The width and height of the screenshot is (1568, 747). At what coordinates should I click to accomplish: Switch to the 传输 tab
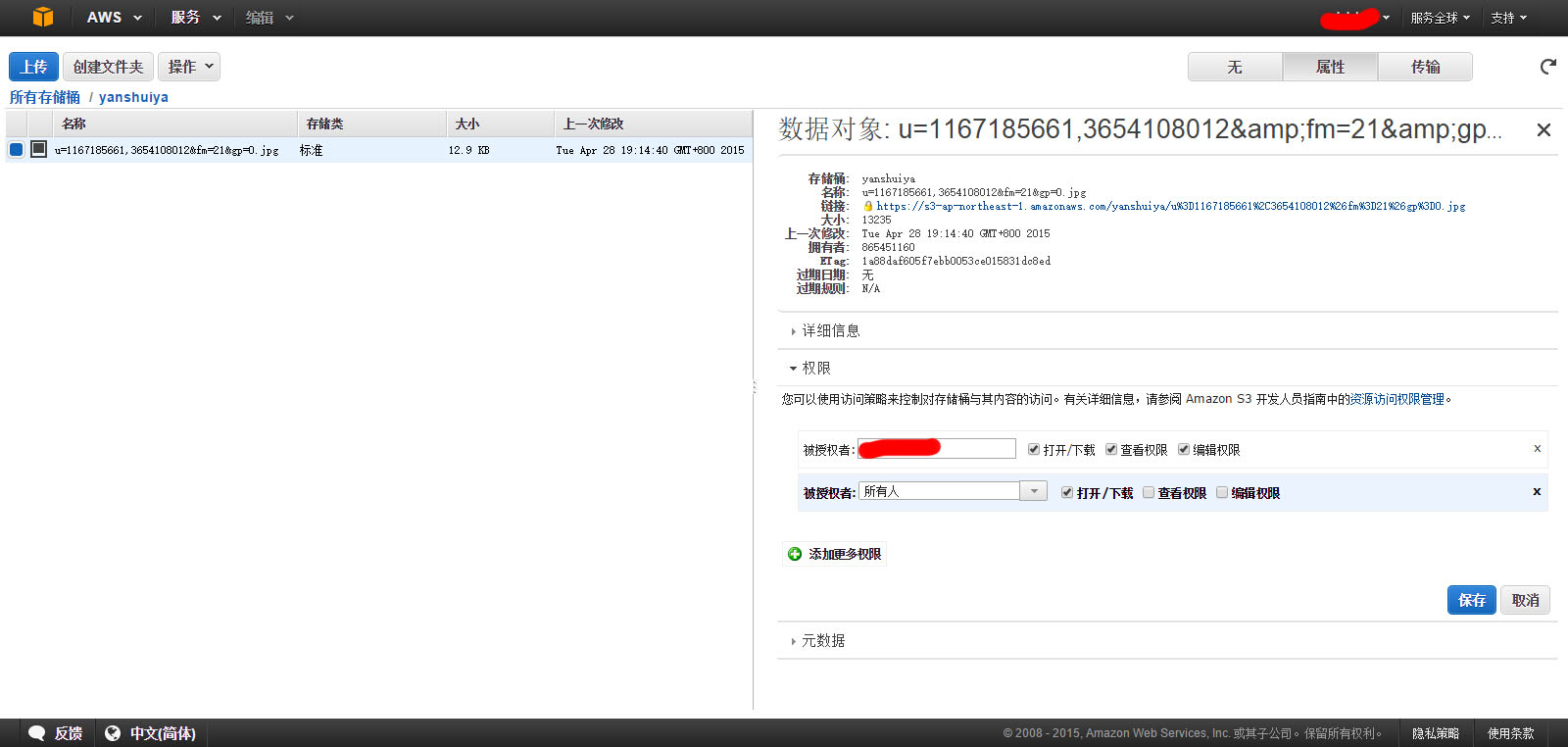(1425, 67)
